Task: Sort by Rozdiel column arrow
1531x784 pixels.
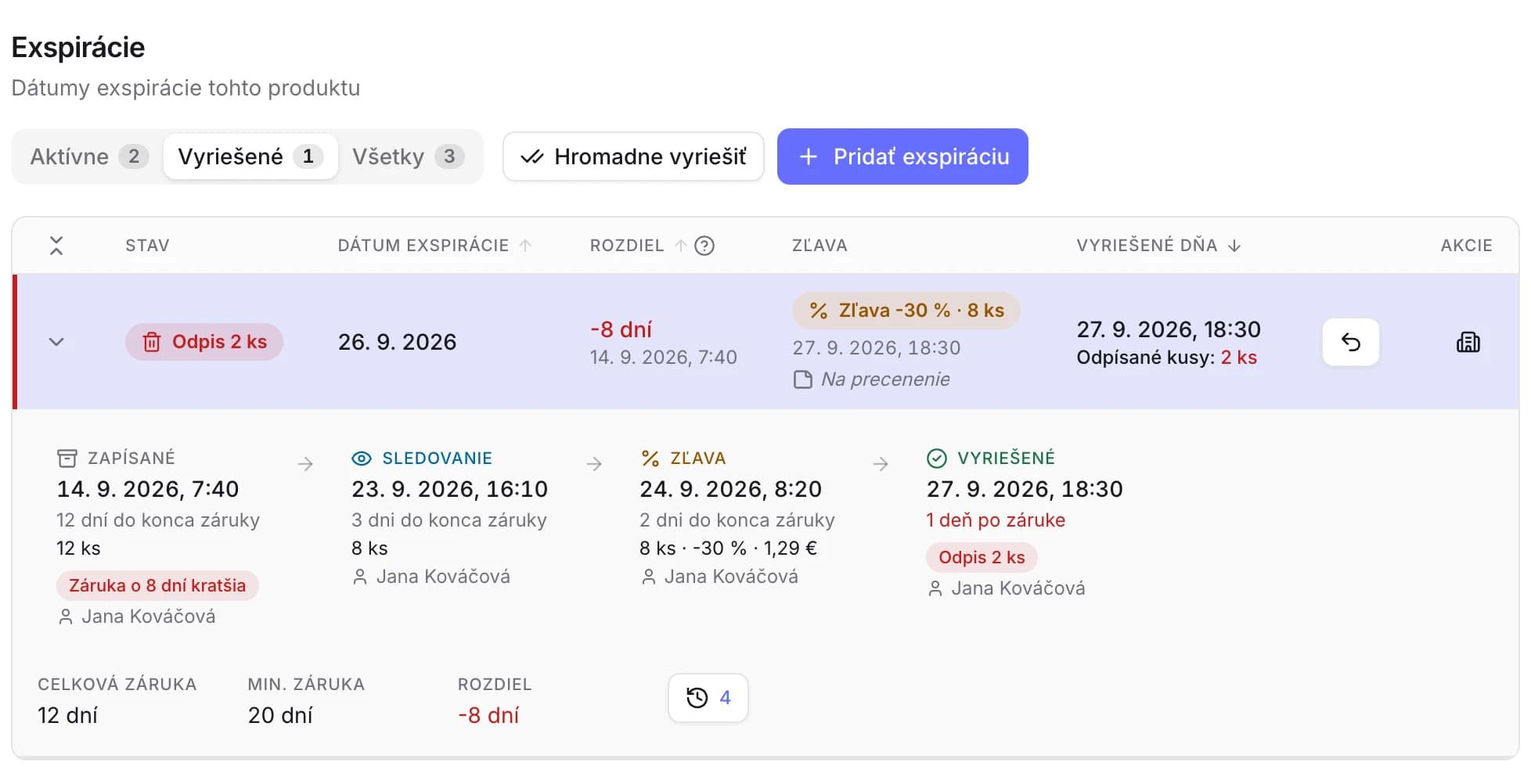Action: 681,246
